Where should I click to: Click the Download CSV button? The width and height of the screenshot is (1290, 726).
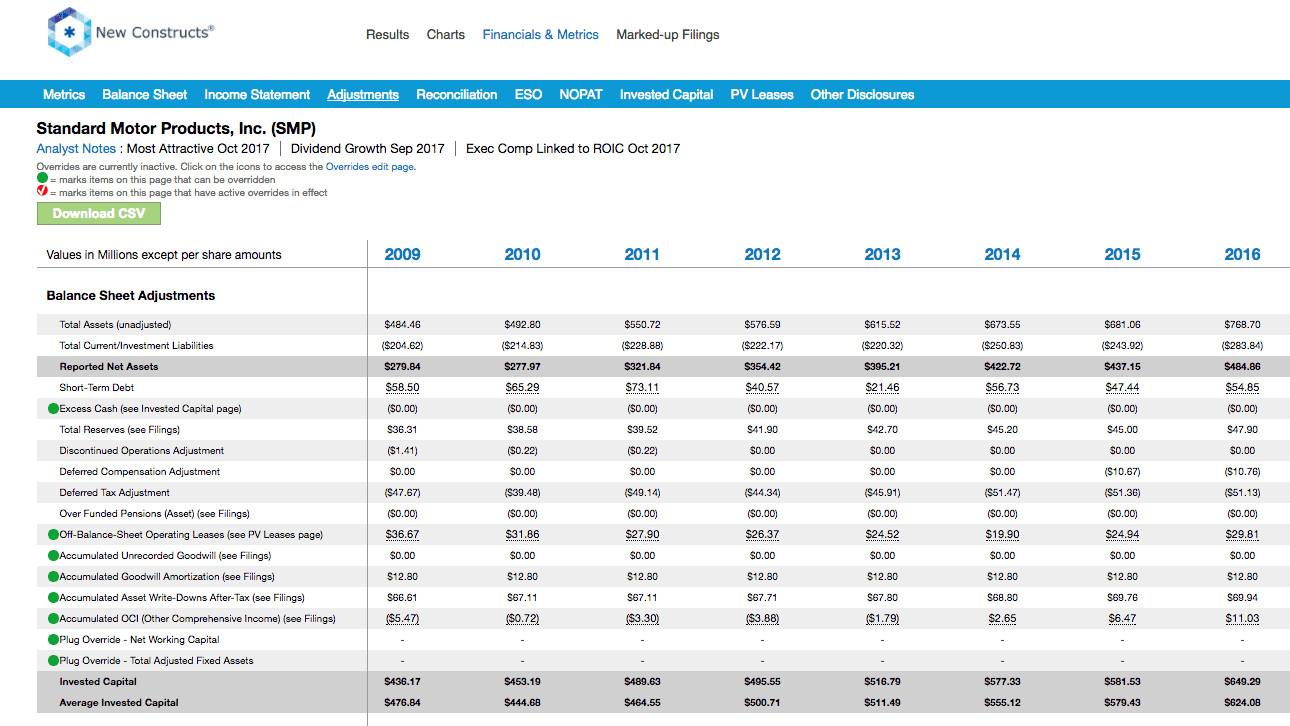point(99,213)
